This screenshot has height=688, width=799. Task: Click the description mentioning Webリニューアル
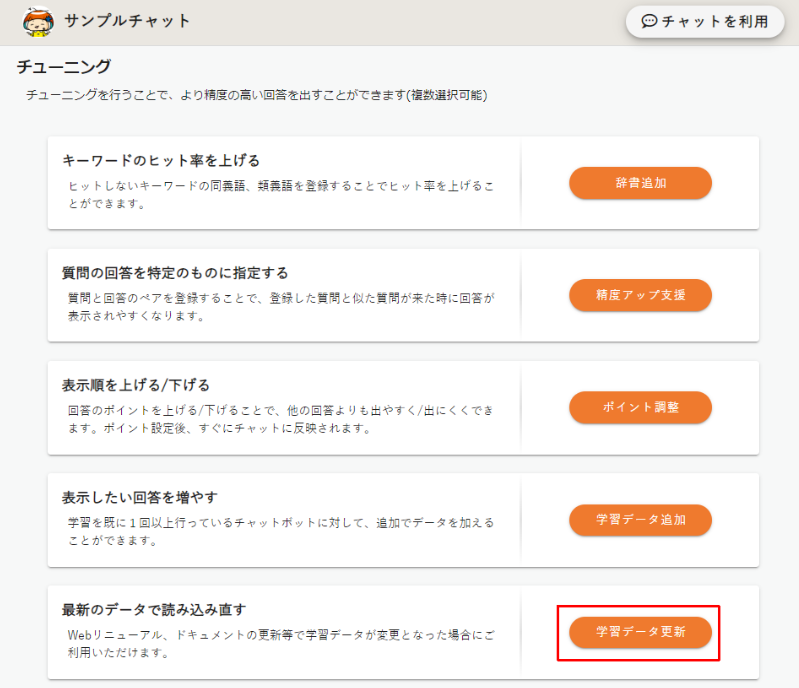(x=281, y=644)
